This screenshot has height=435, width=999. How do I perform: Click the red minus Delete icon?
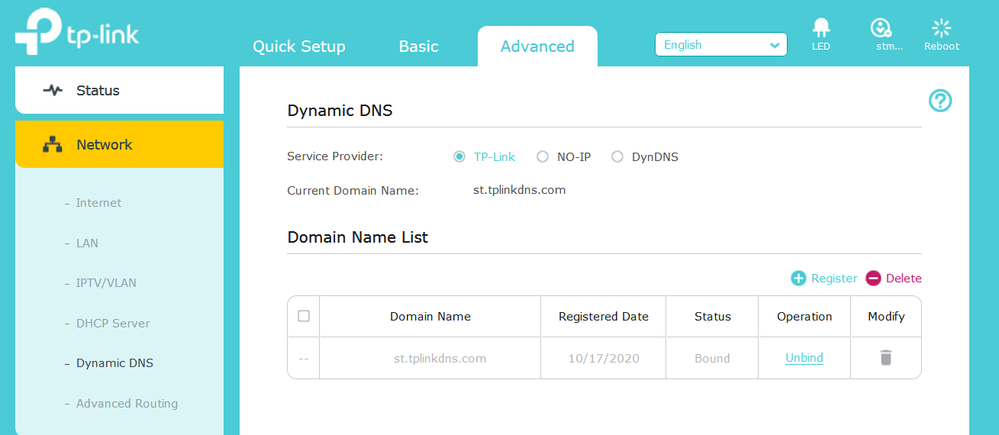(873, 278)
